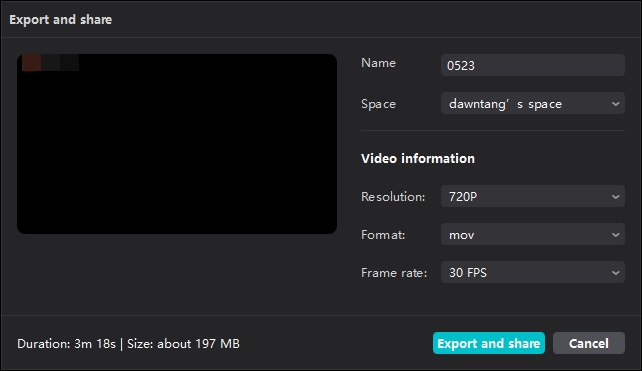The width and height of the screenshot is (642, 371).
Task: Open the Format dropdown set to mov
Action: (x=533, y=234)
